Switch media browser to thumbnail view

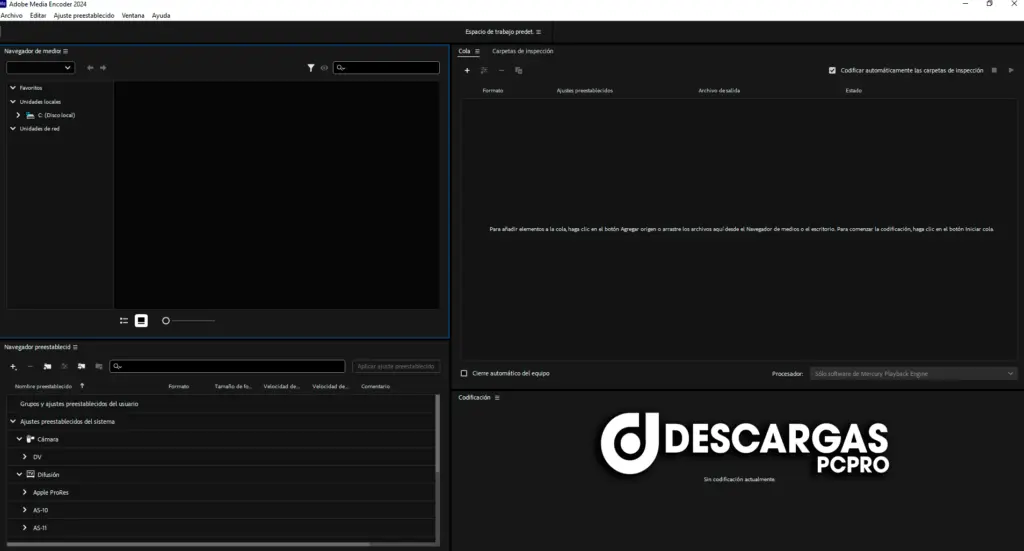141,320
